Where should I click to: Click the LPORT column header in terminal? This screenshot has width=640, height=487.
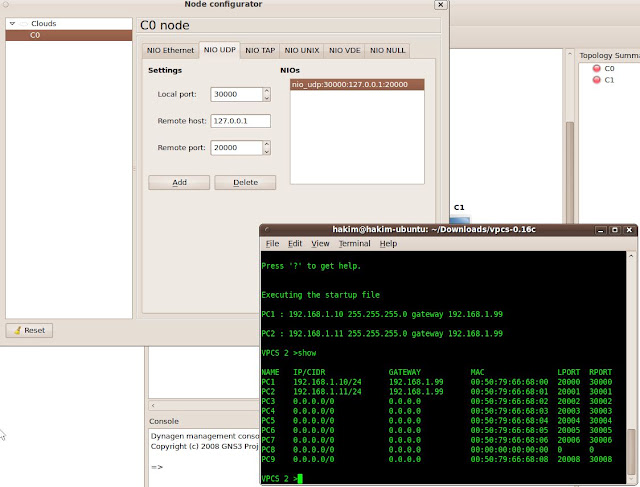point(569,372)
